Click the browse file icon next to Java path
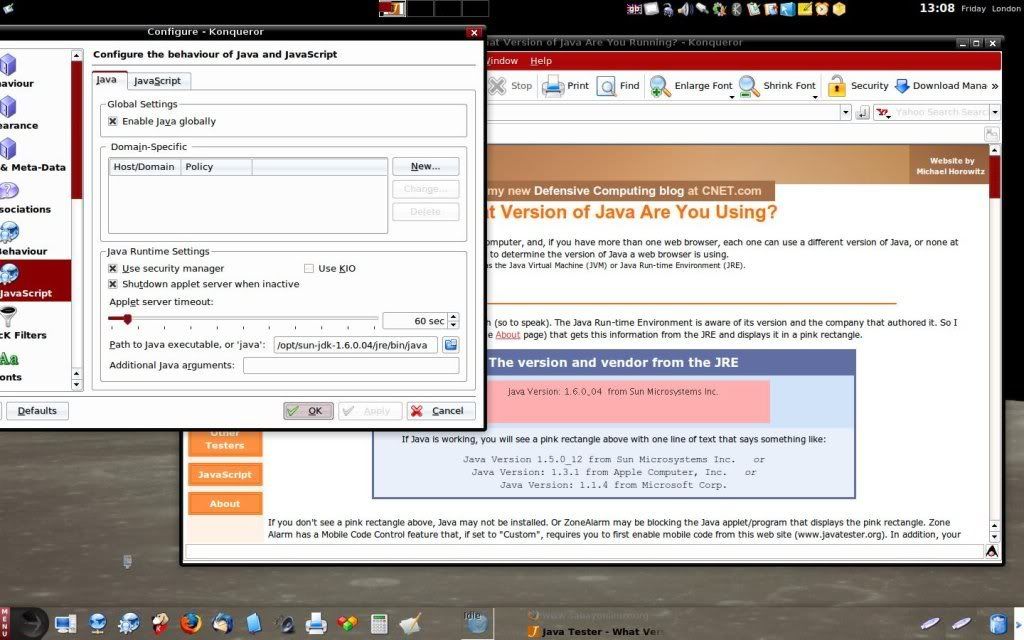The image size is (1024, 640). coord(451,344)
